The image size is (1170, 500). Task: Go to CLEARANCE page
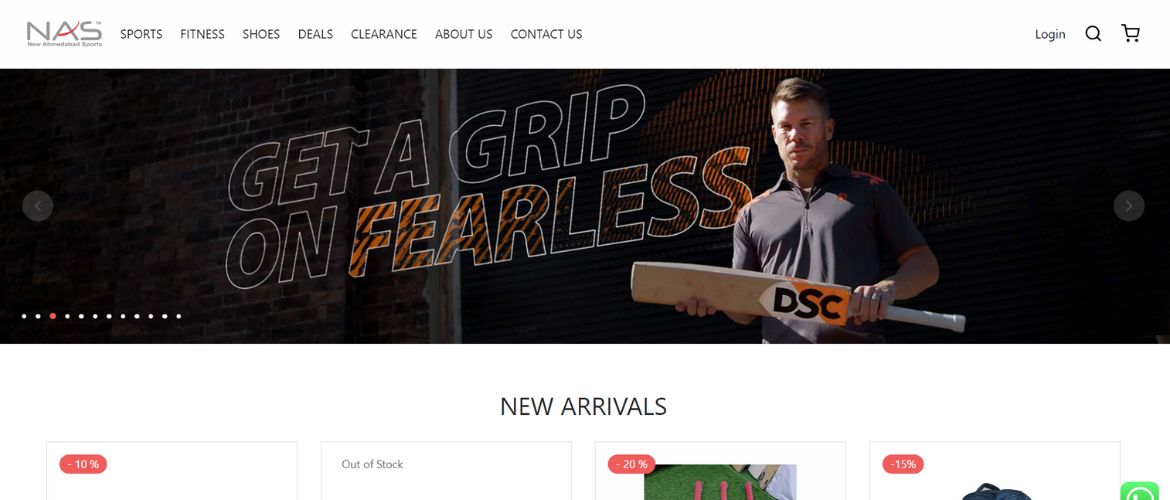pyautogui.click(x=384, y=34)
